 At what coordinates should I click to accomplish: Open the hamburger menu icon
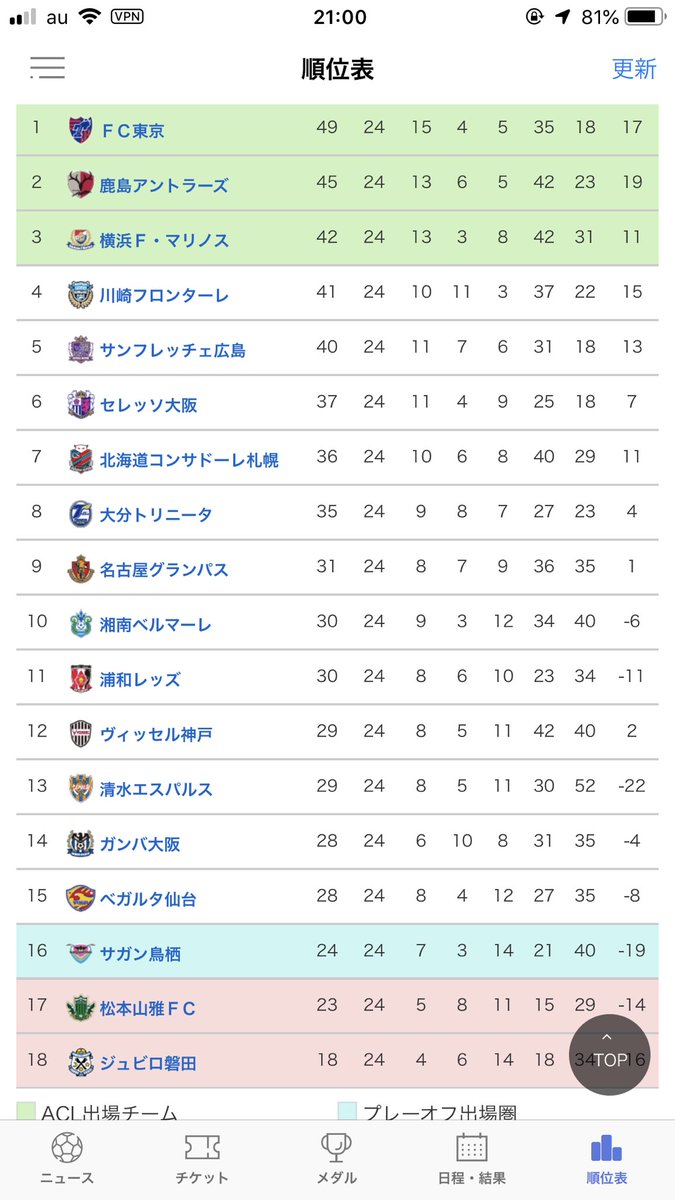pyautogui.click(x=47, y=68)
